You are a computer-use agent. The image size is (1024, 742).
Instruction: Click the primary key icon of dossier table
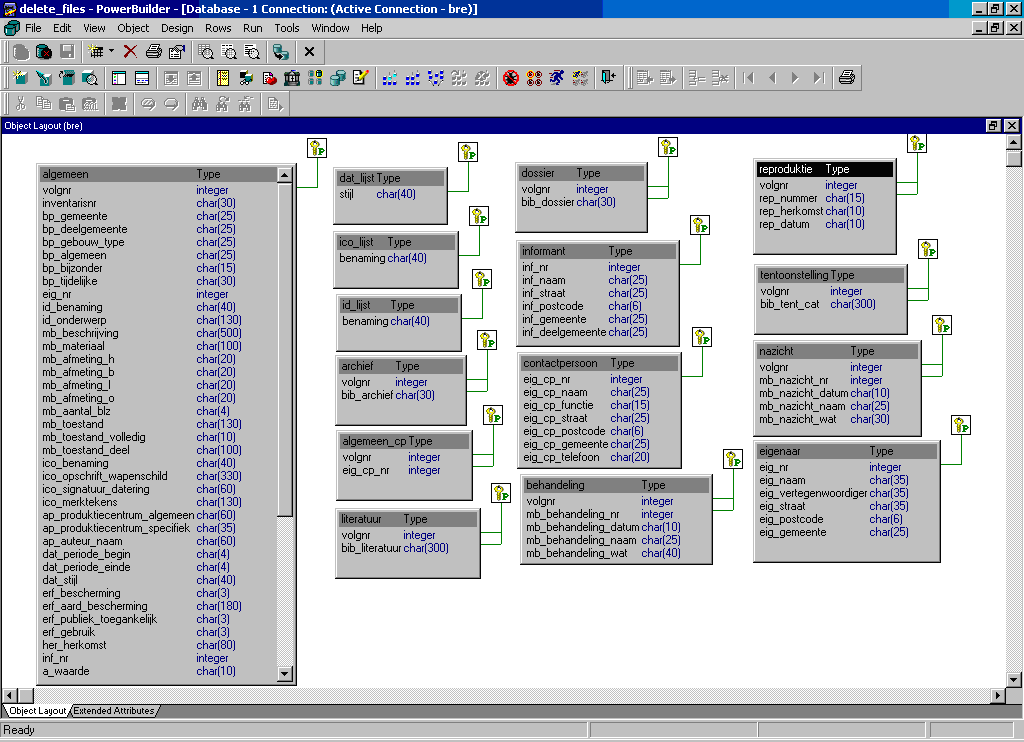(x=668, y=148)
